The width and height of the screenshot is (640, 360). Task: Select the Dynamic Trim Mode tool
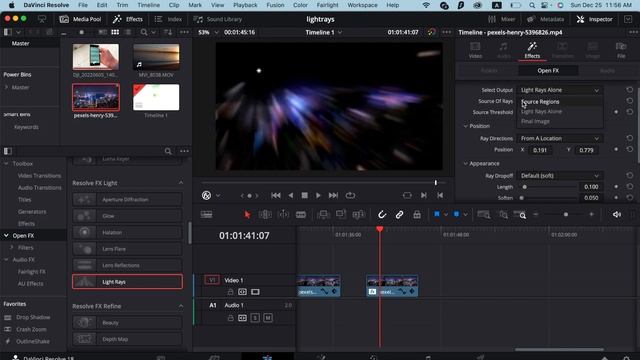tap(283, 215)
